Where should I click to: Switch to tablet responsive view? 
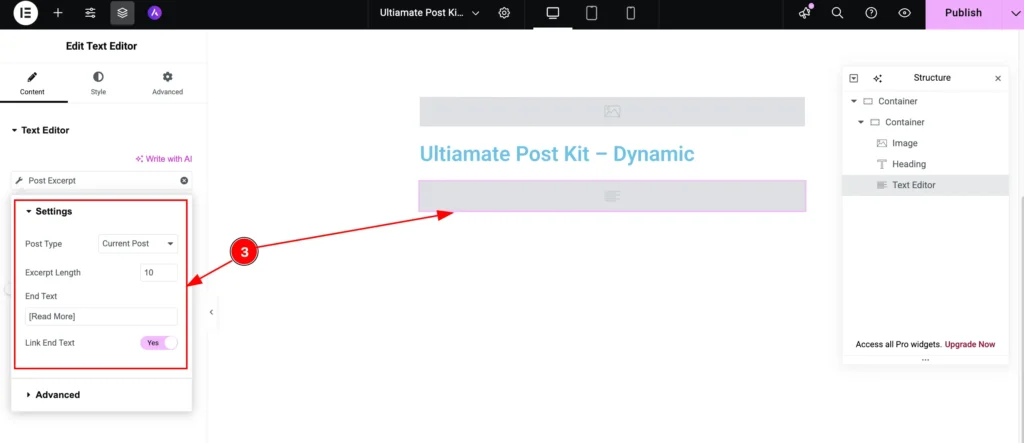point(592,13)
